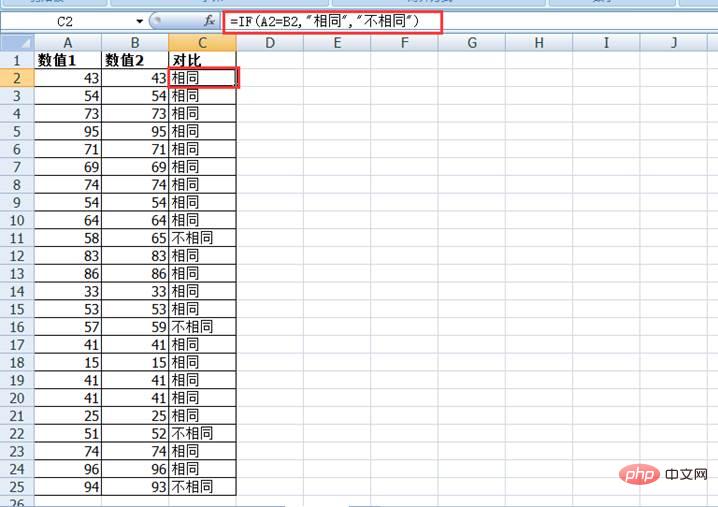
Task: Select column E header
Action: 337,43
